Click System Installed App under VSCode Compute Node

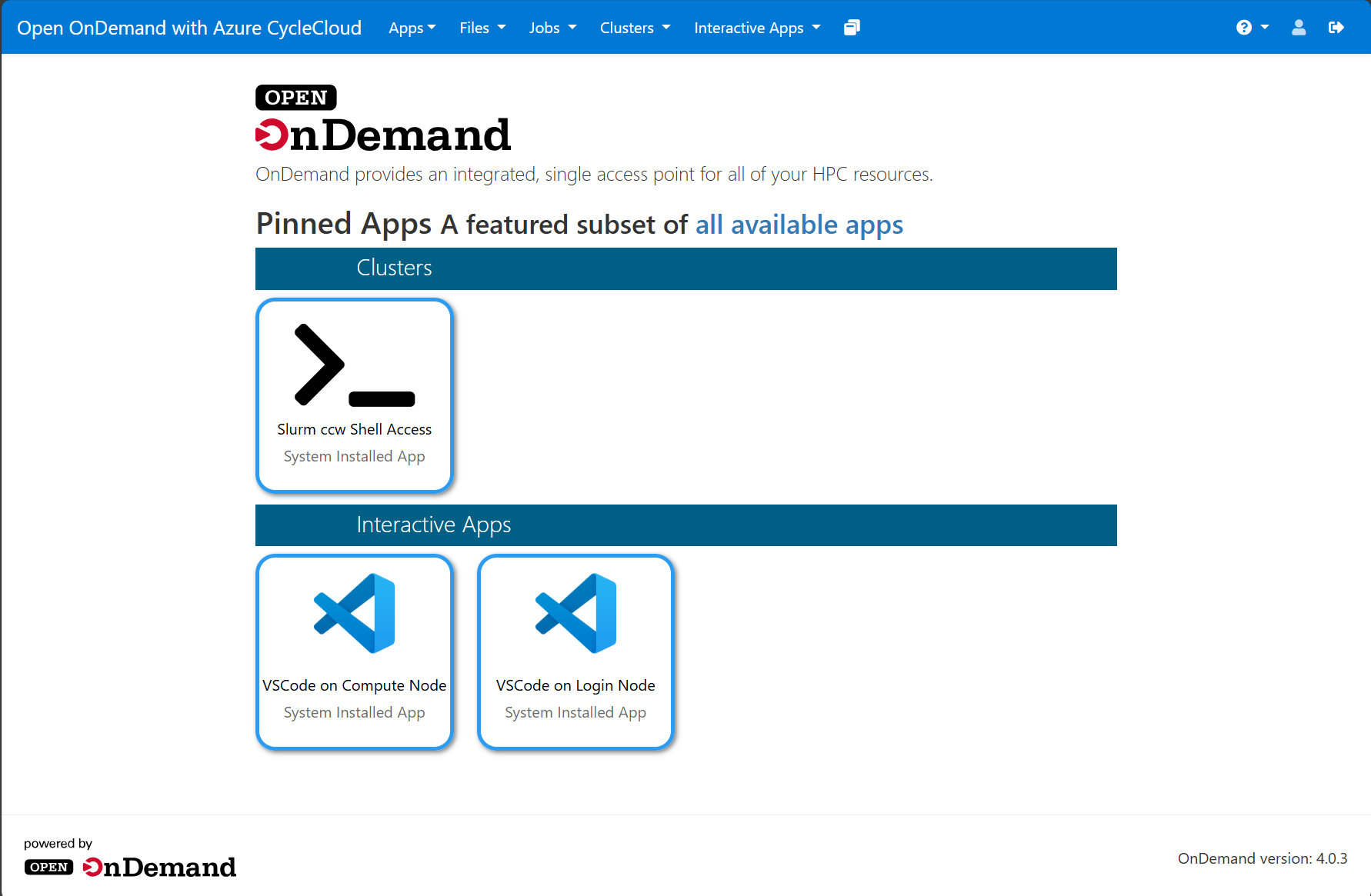pyautogui.click(x=355, y=712)
